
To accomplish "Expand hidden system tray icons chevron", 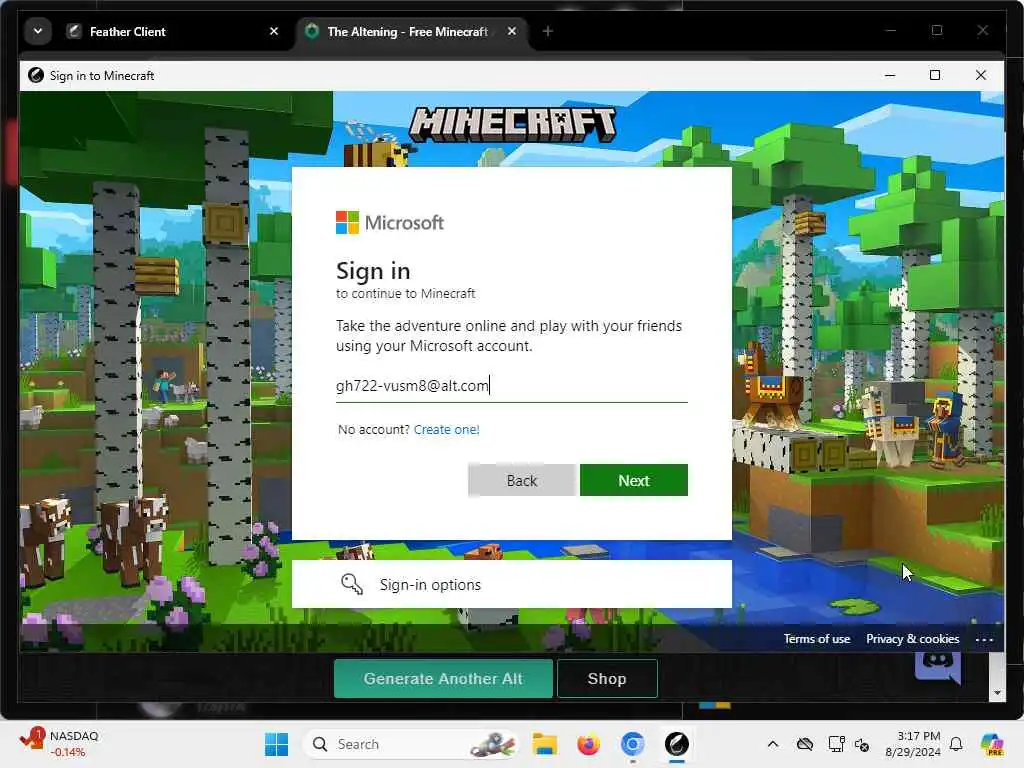I will pos(773,744).
